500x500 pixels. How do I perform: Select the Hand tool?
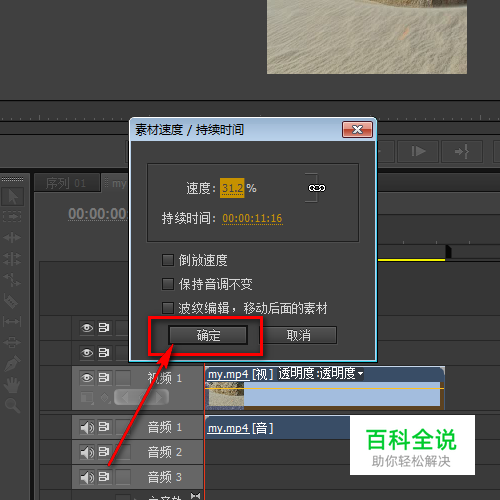click(12, 384)
